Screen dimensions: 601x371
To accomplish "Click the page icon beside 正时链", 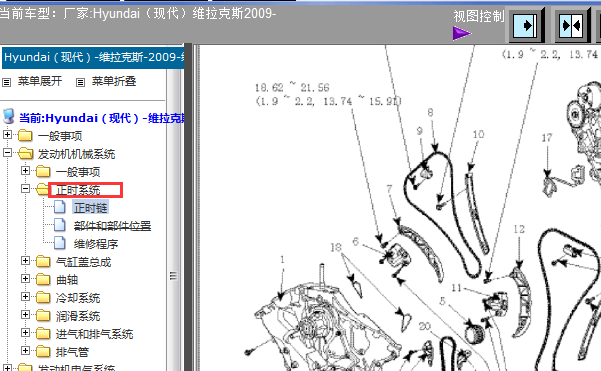I will [x=59, y=207].
